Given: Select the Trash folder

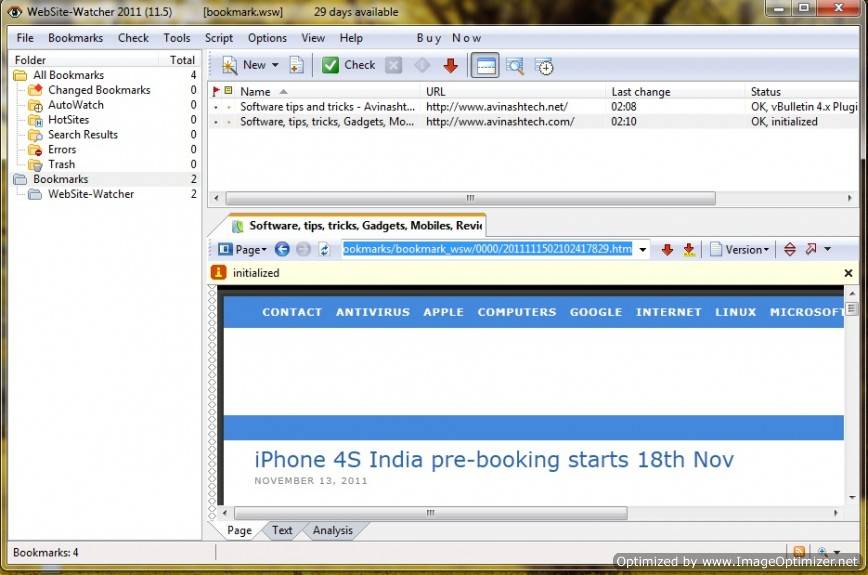Looking at the screenshot, I should click(x=61, y=164).
